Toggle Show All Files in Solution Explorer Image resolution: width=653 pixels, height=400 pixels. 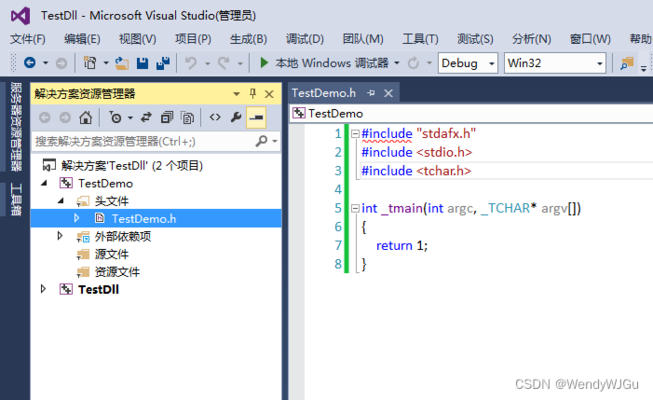pyautogui.click(x=187, y=117)
